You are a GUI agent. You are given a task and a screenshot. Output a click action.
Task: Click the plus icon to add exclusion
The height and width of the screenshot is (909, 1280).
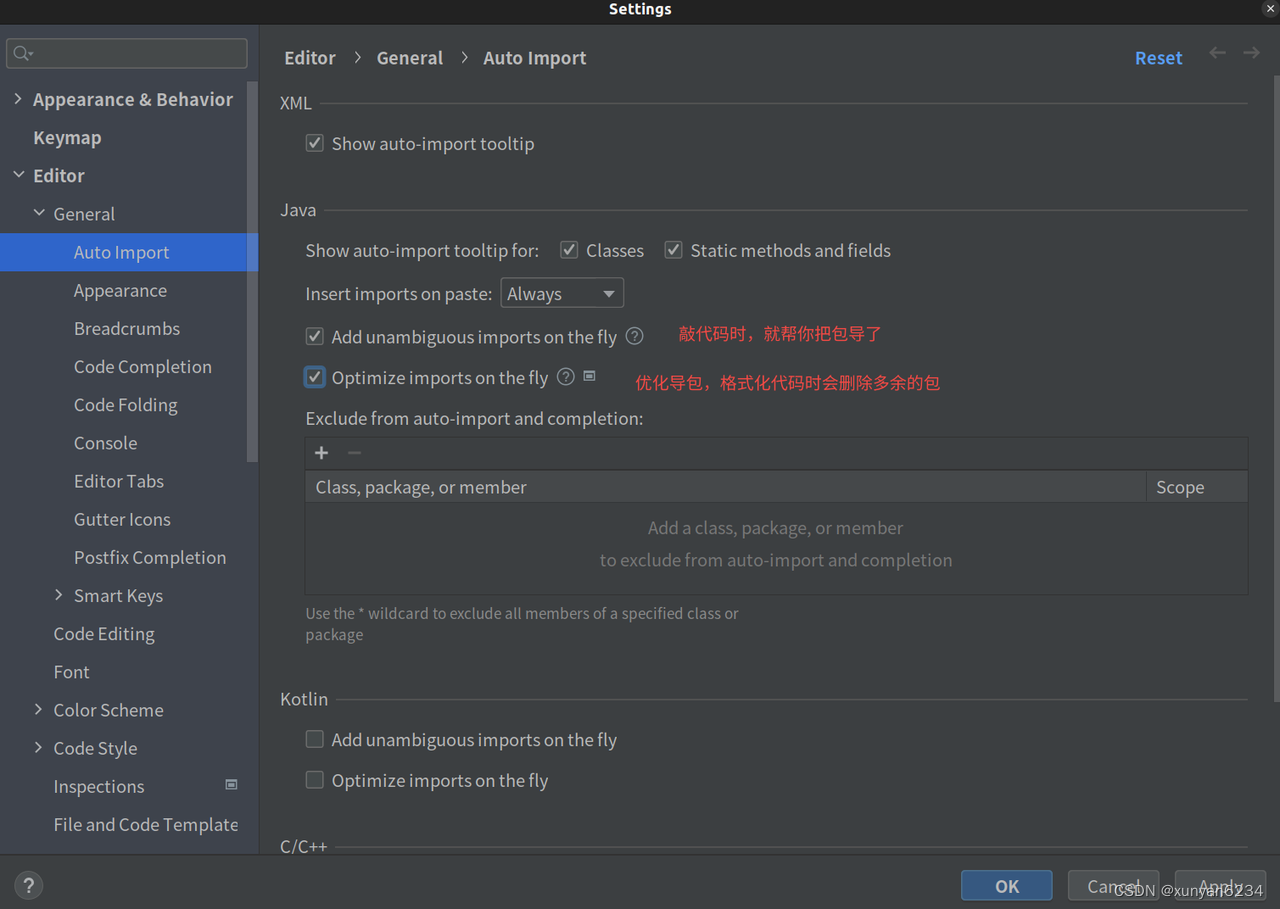pos(321,453)
